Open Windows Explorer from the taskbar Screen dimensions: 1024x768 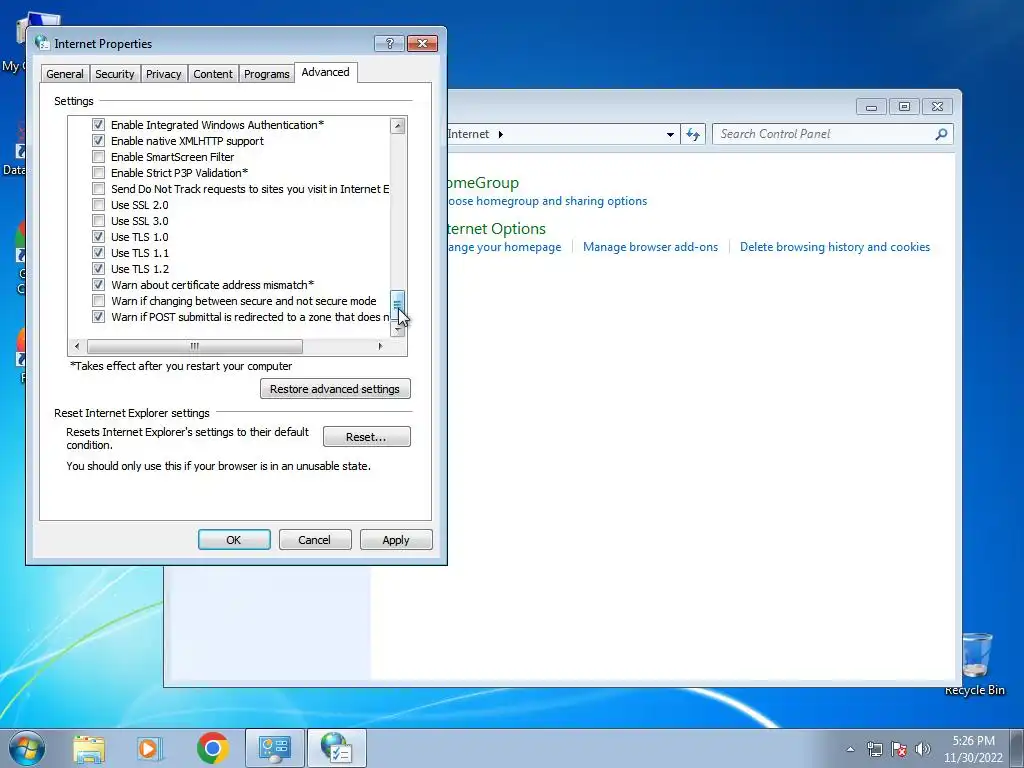pyautogui.click(x=89, y=748)
